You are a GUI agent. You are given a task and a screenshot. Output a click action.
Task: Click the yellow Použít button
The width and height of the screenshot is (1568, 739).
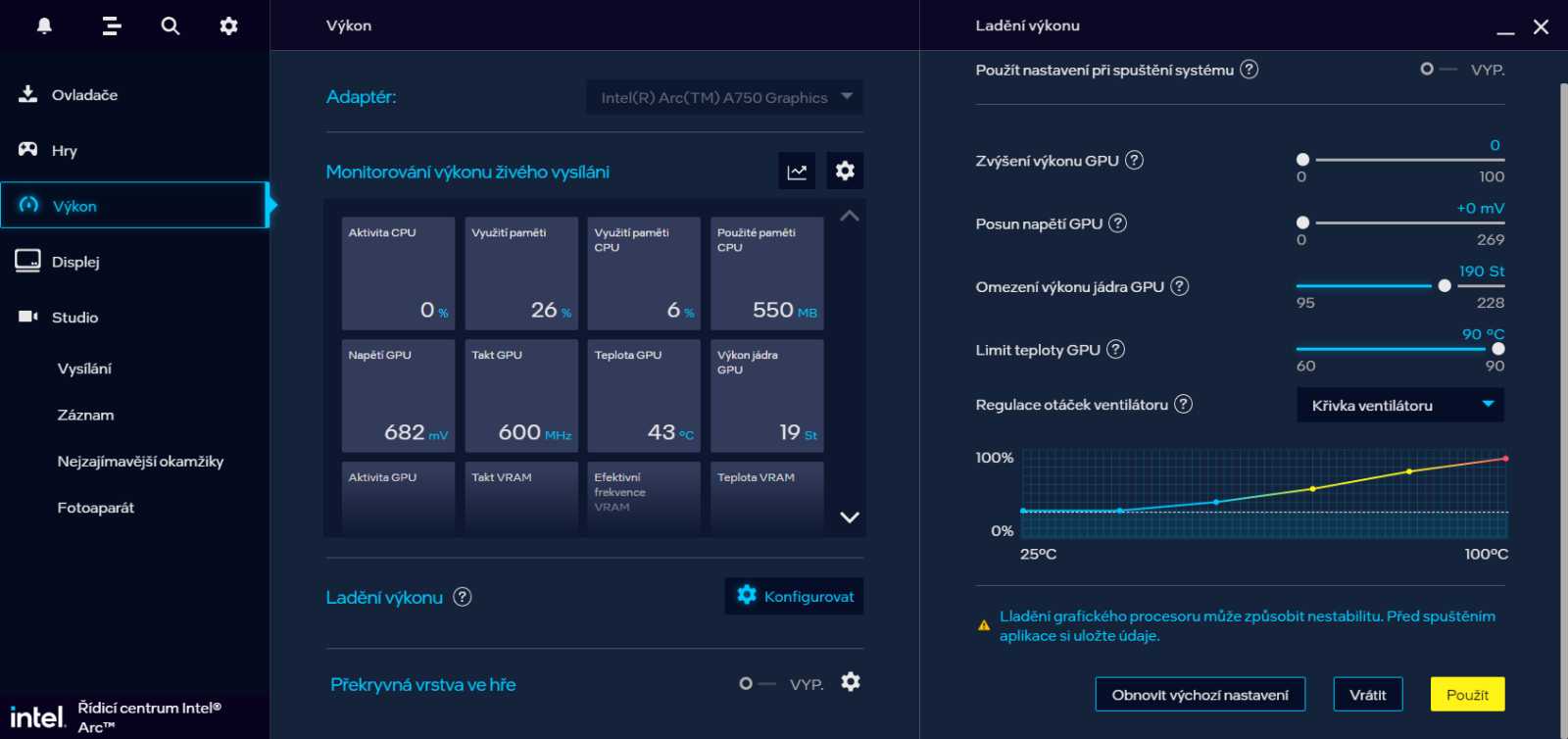(x=1467, y=695)
